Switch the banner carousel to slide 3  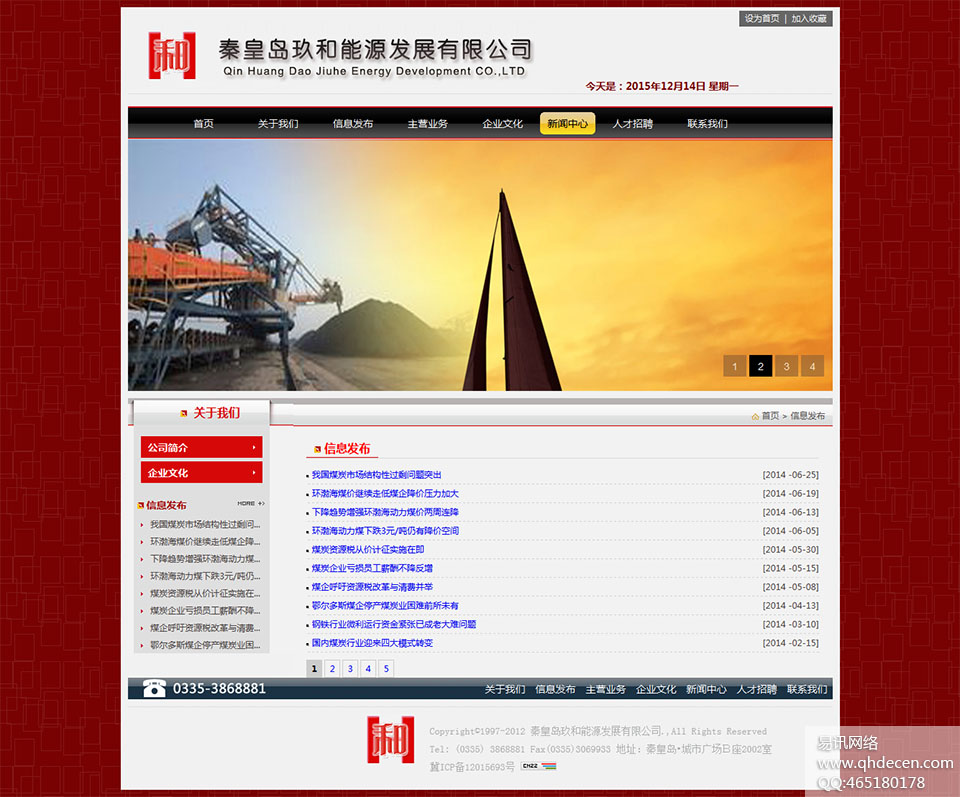click(x=786, y=366)
